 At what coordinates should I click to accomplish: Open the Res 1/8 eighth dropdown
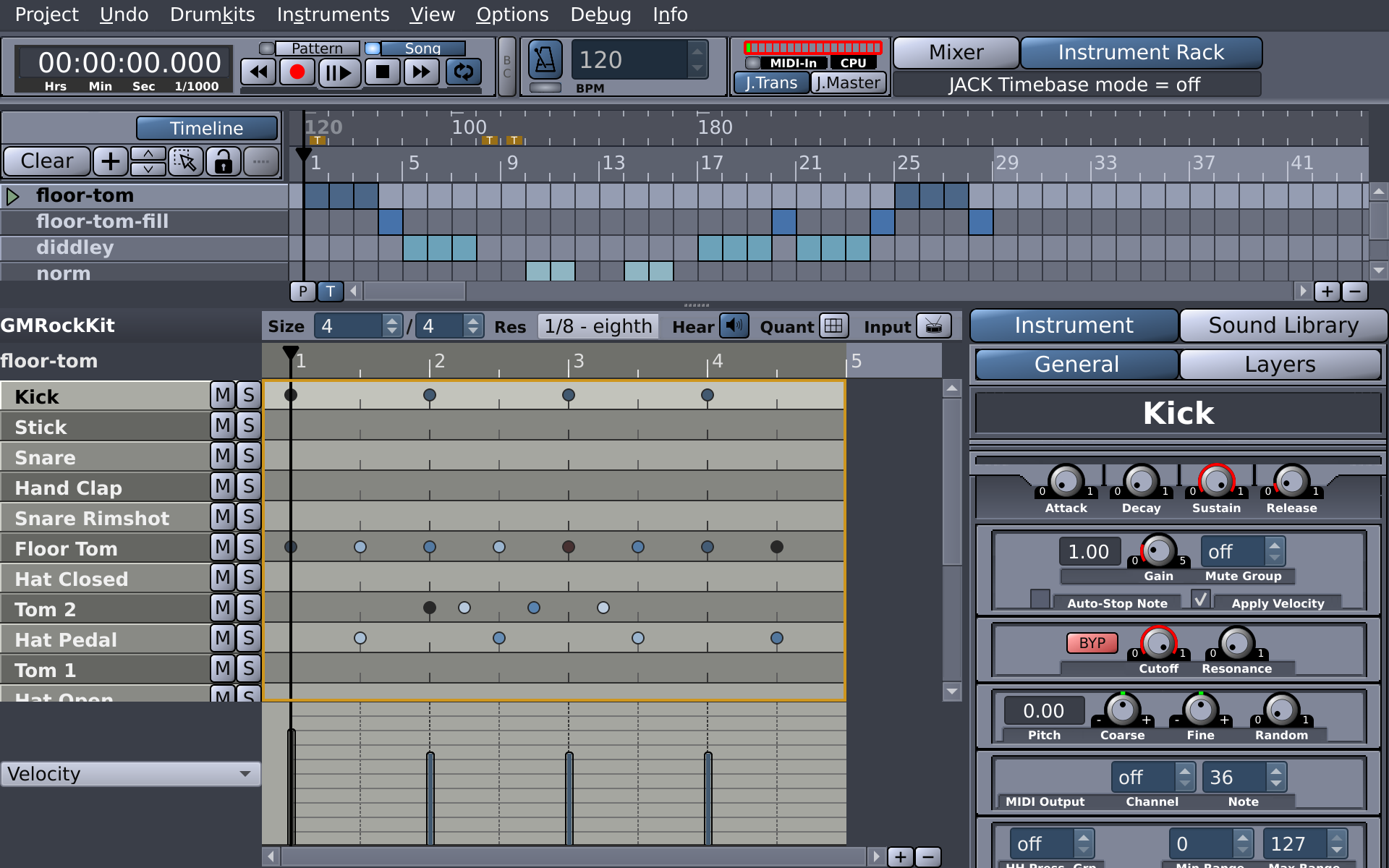click(598, 326)
